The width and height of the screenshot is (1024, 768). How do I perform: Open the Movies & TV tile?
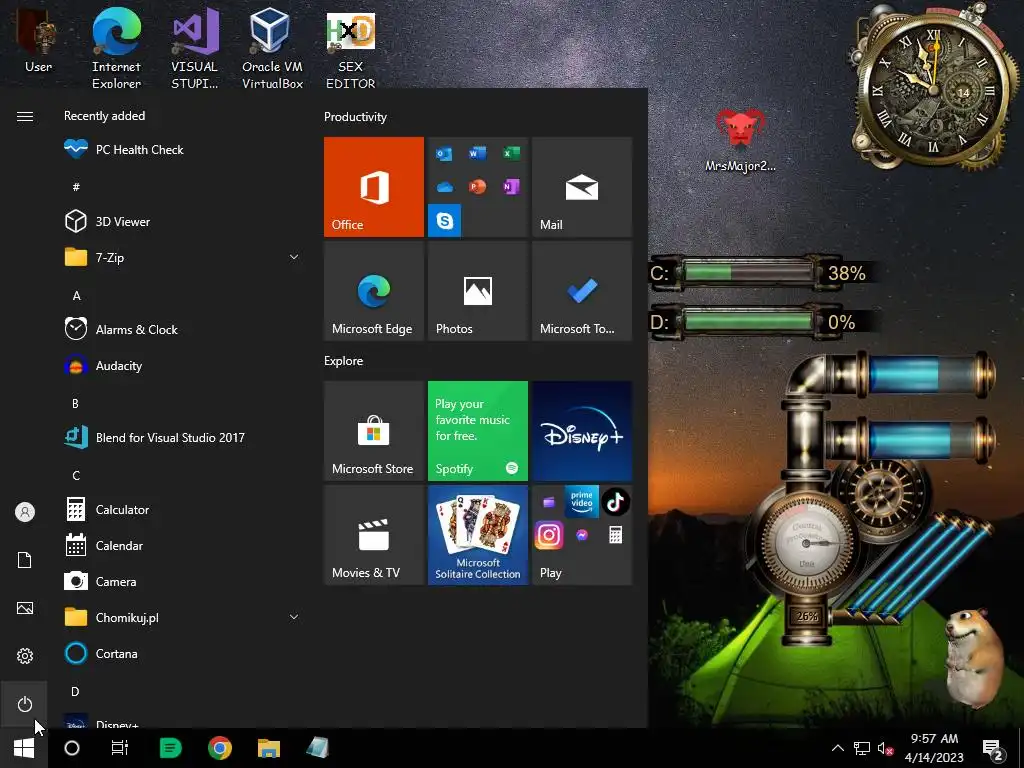(374, 535)
